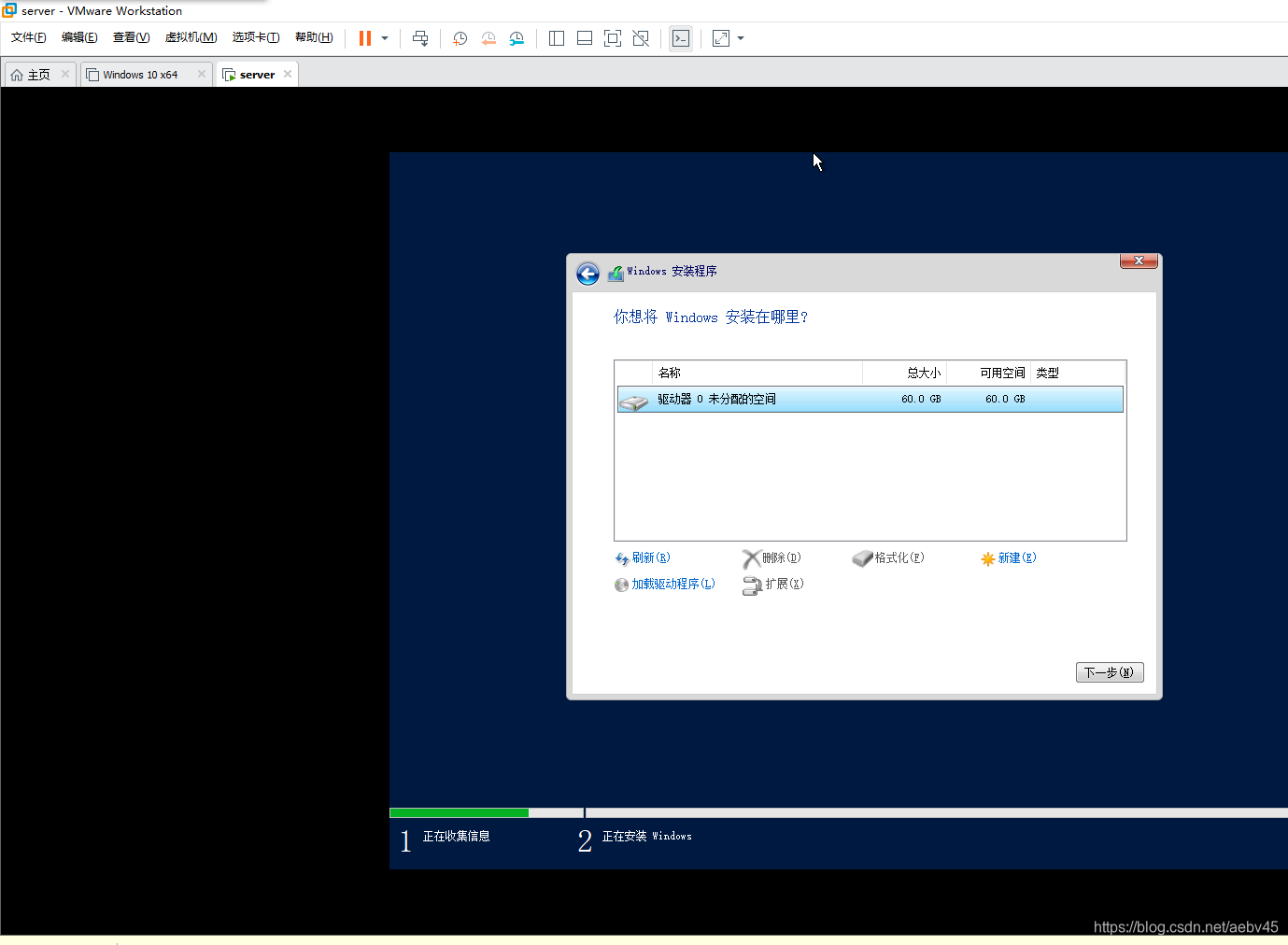1288x945 pixels.
Task: Click the 类型 column header
Action: 1078,373
